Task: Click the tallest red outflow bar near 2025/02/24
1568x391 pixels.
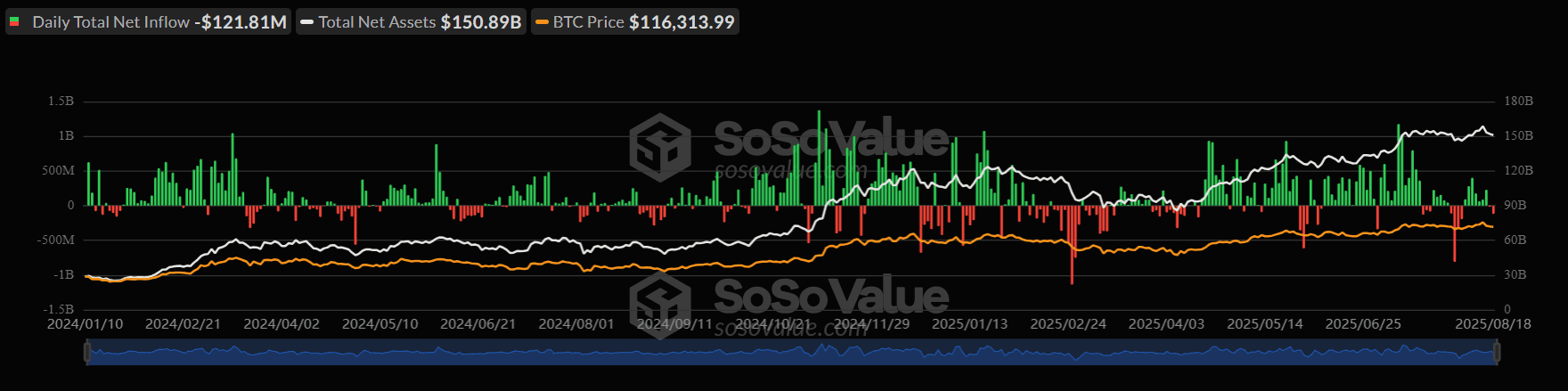Action: 1072,245
